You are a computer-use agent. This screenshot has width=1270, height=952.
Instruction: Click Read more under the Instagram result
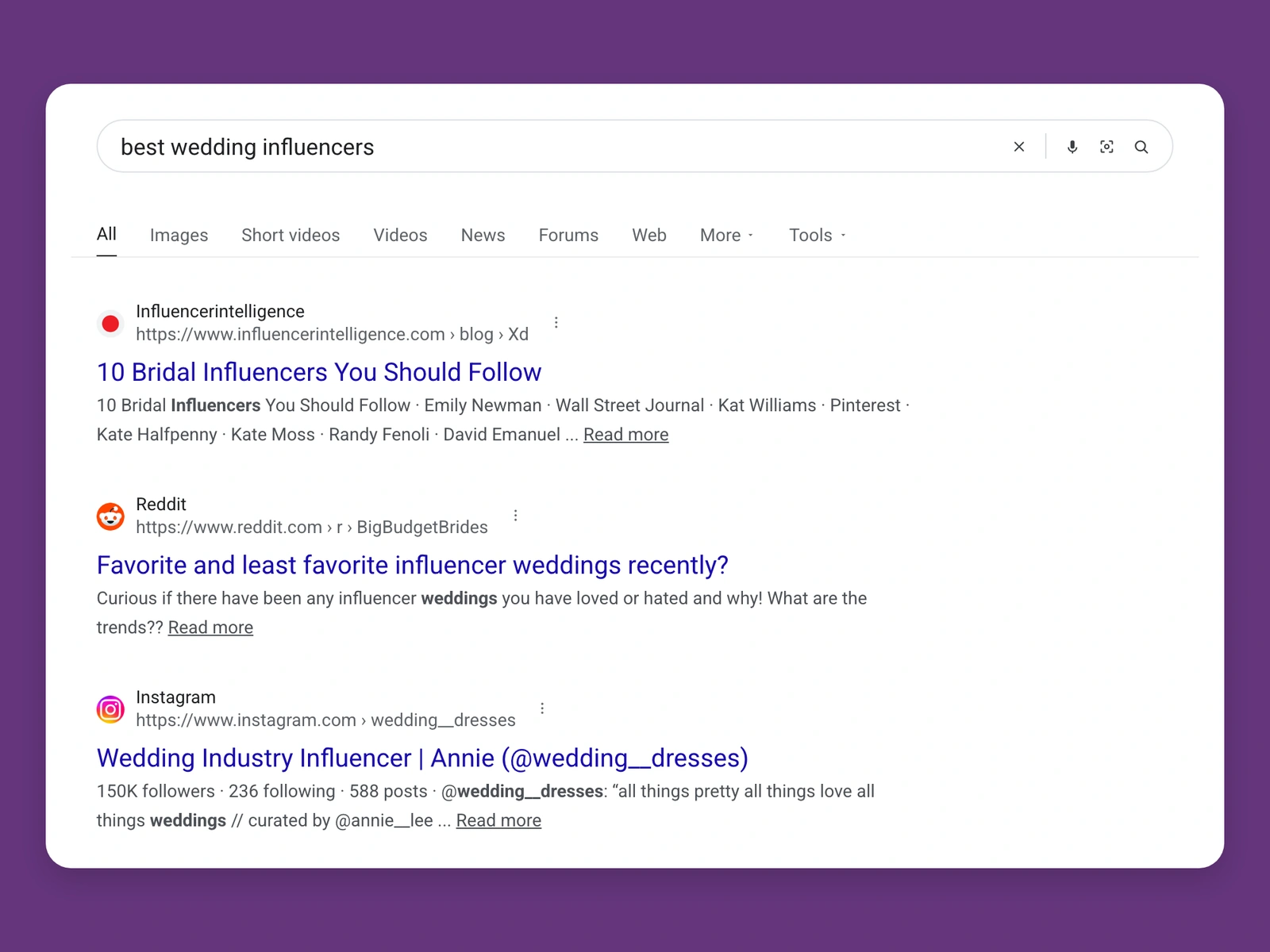pyautogui.click(x=498, y=820)
